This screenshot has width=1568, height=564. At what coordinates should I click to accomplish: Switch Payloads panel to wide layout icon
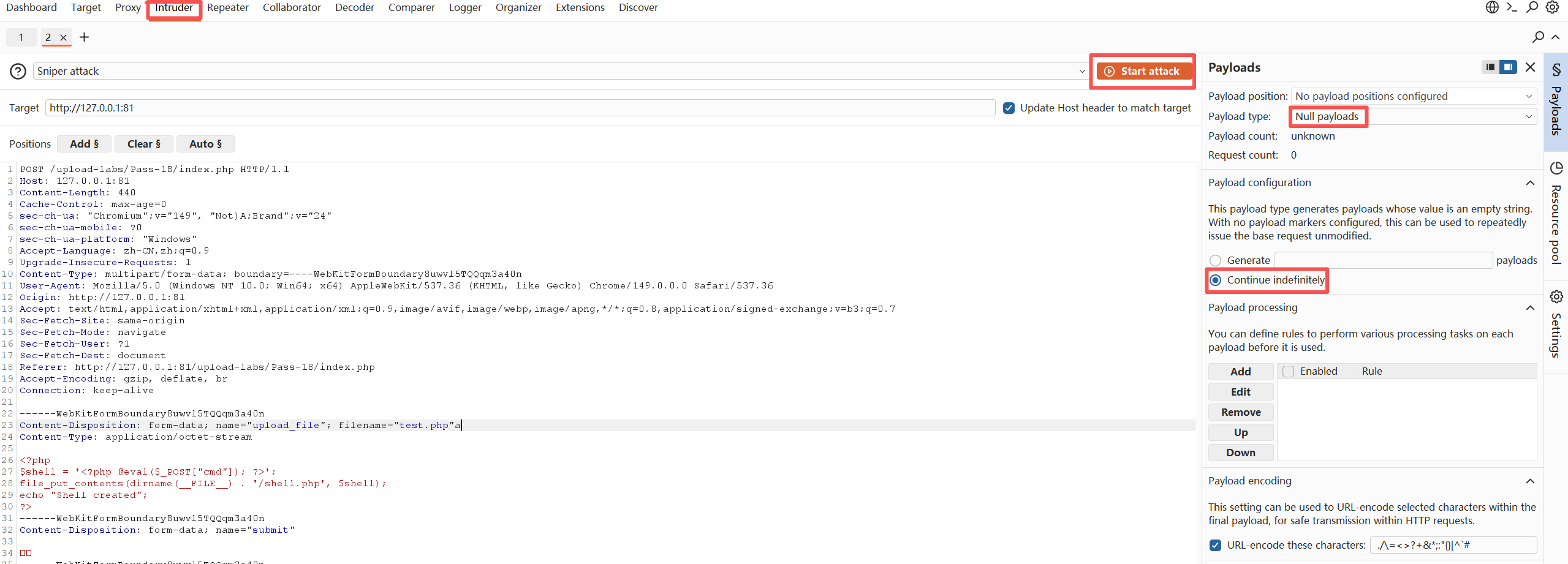point(1508,67)
